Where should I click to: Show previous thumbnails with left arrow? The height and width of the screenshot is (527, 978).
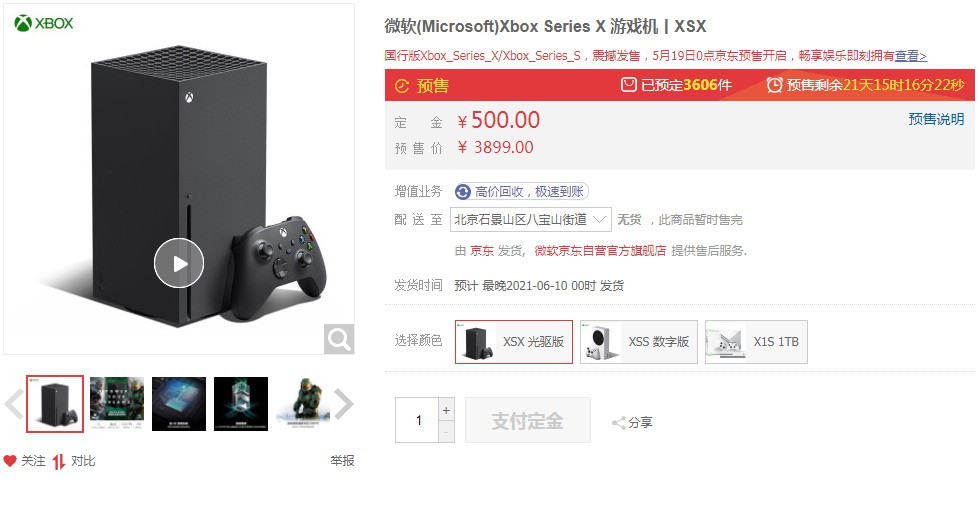(x=14, y=404)
